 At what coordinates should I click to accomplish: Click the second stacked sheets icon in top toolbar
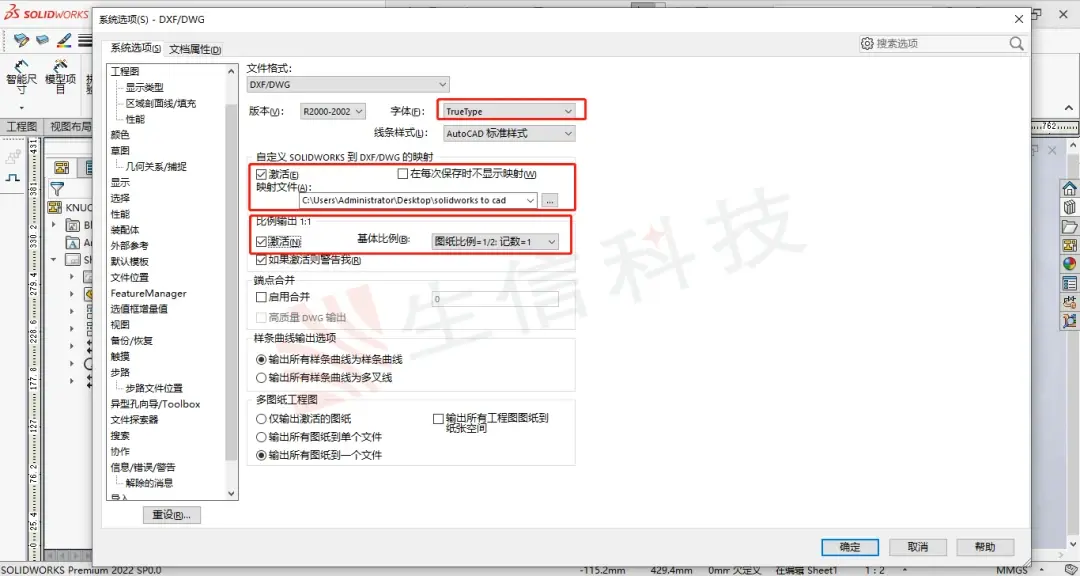43,40
